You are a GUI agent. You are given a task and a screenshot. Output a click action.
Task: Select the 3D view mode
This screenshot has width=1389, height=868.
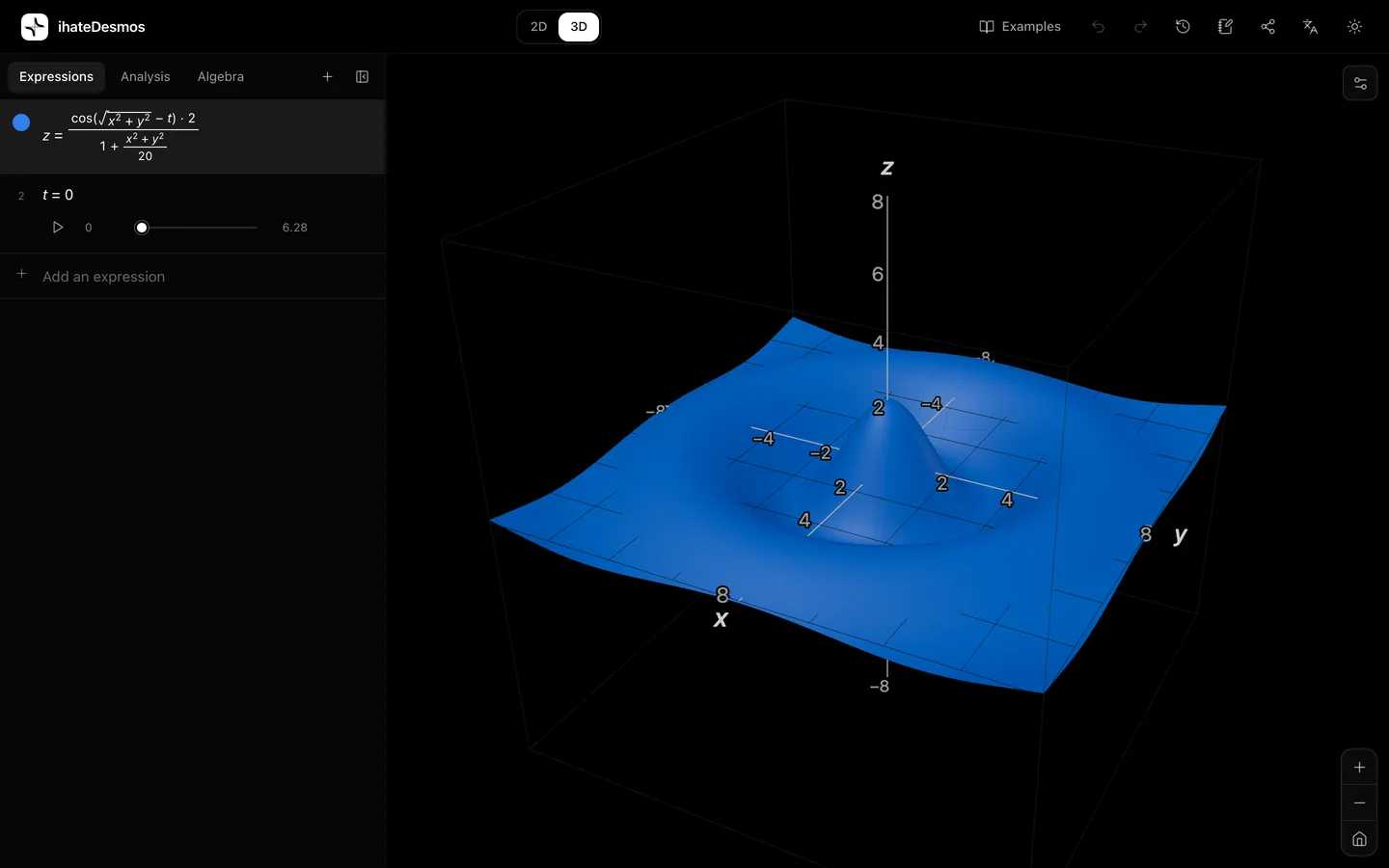[x=579, y=27]
